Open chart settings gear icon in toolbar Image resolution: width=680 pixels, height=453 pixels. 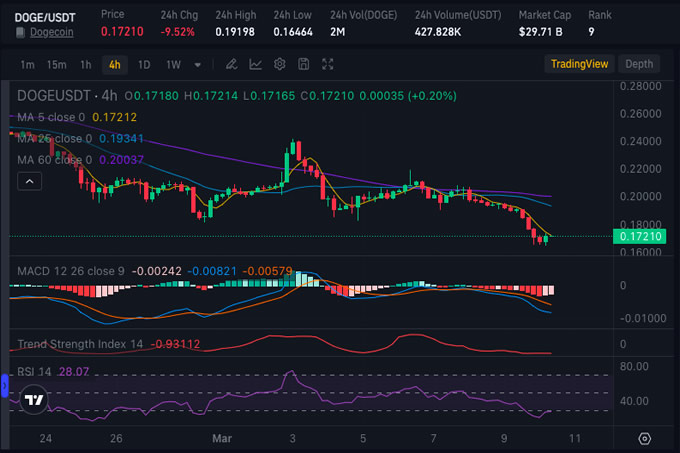coord(280,64)
